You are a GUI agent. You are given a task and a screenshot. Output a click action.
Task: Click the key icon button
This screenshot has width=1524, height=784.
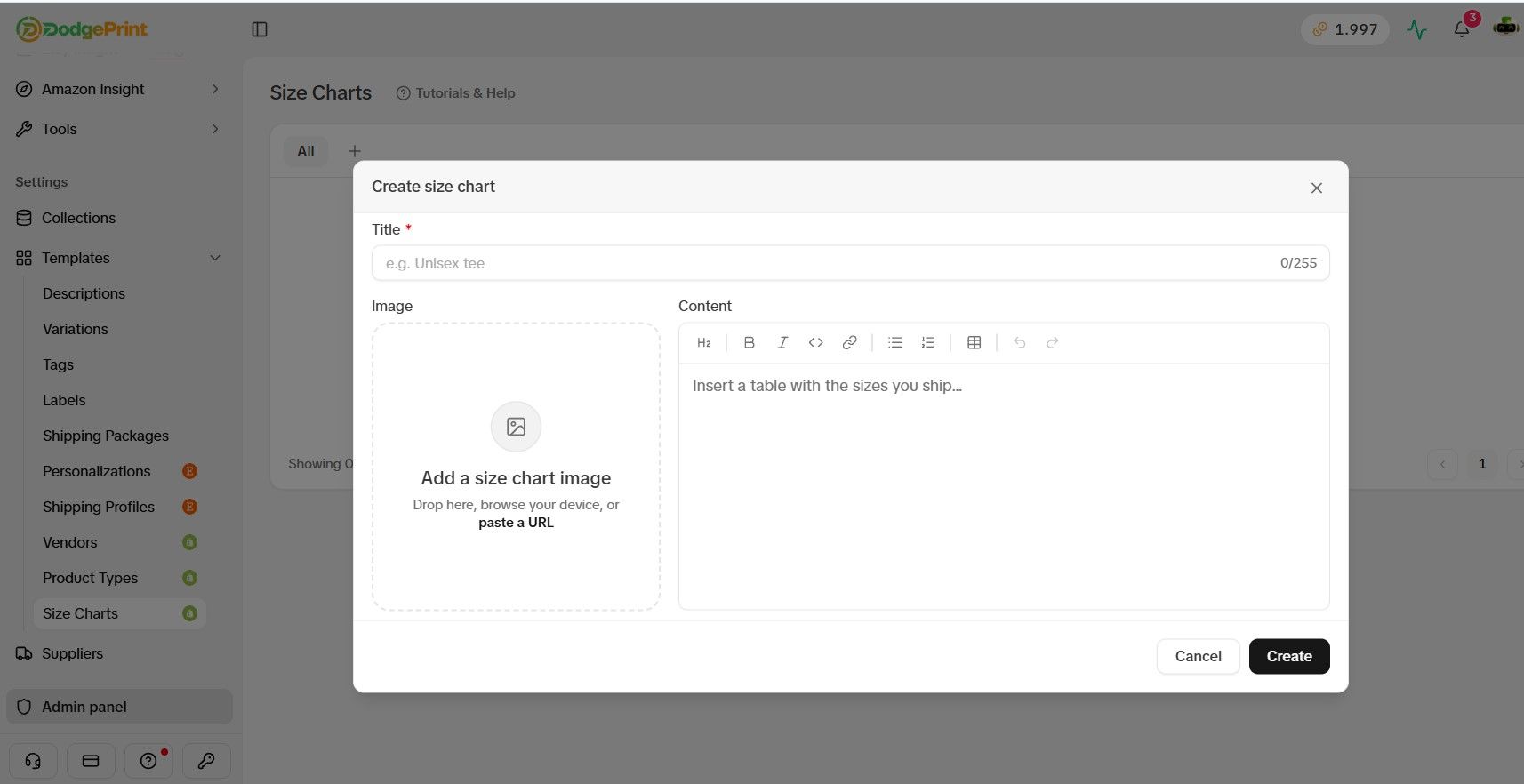tap(206, 761)
